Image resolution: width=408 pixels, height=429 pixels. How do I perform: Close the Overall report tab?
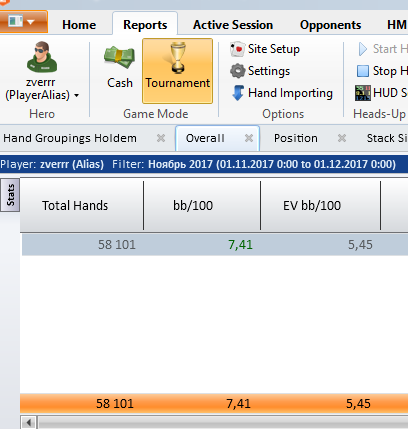pyautogui.click(x=249, y=138)
